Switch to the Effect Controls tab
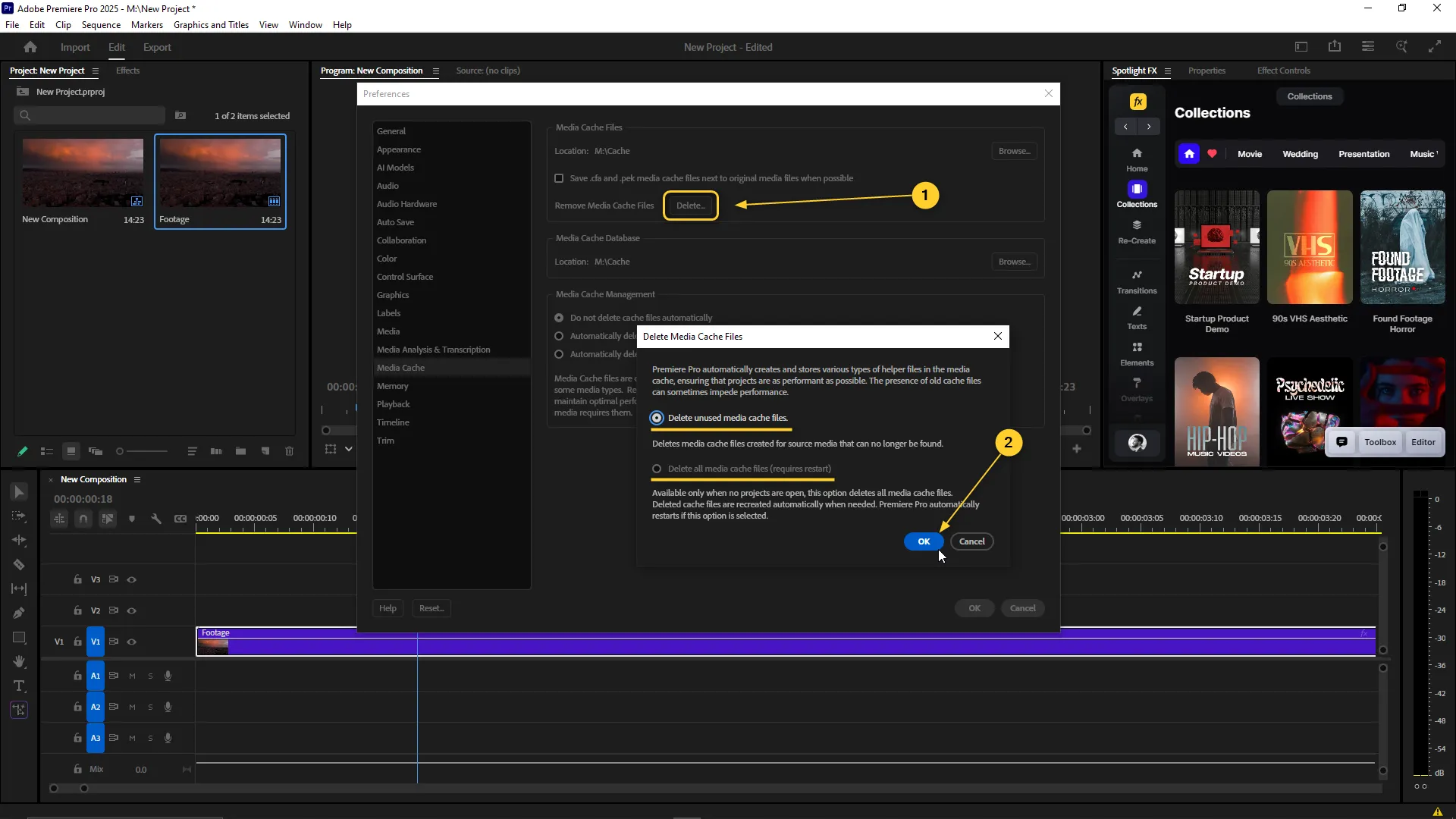The width and height of the screenshot is (1456, 819). coord(1283,71)
